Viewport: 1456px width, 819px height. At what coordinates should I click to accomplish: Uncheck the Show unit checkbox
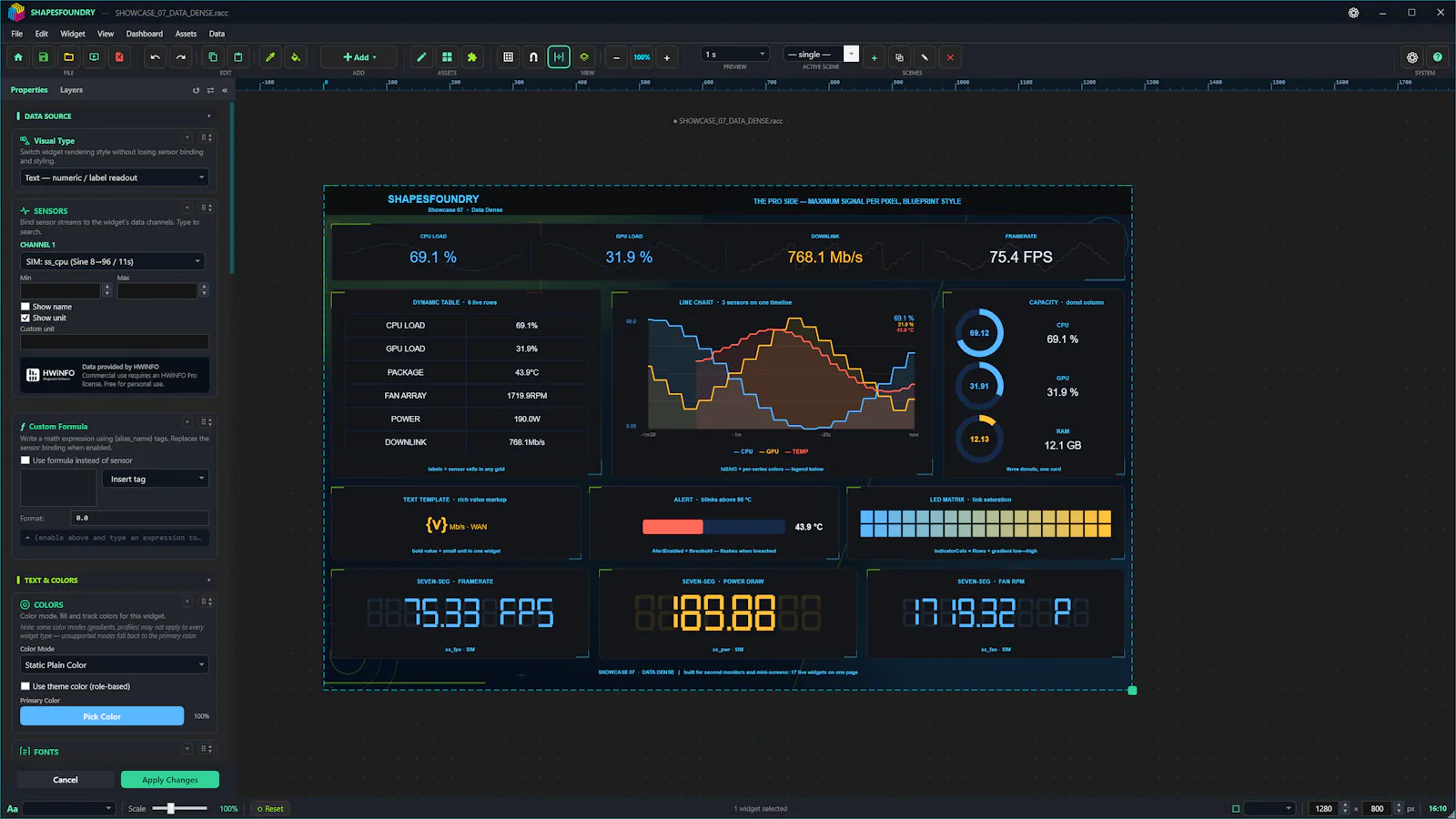click(x=25, y=318)
